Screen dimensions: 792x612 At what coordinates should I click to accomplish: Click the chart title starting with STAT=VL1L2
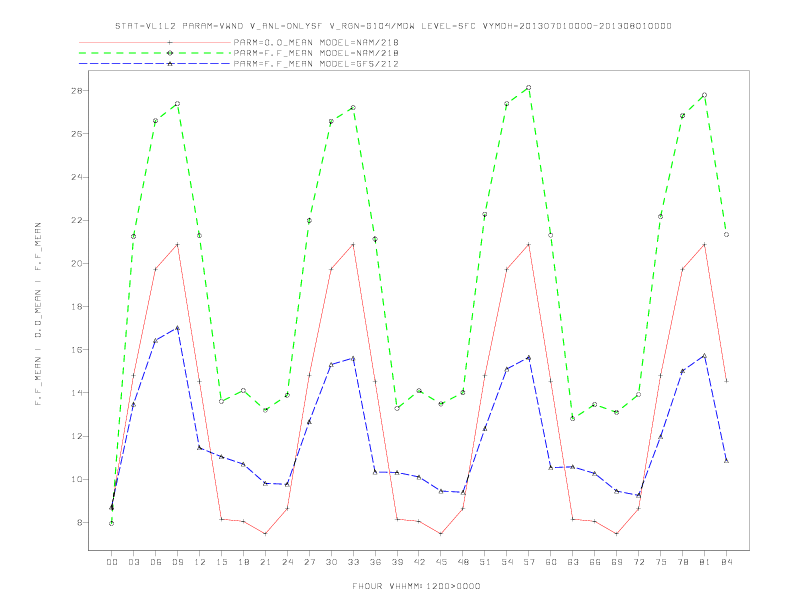click(x=393, y=26)
